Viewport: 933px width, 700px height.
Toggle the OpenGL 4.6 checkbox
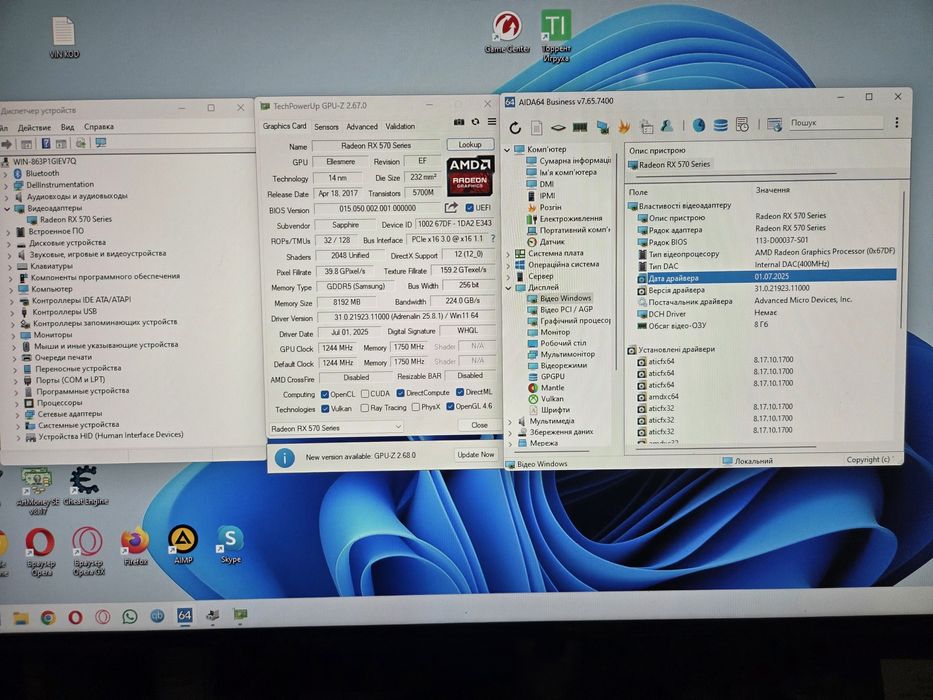point(450,407)
